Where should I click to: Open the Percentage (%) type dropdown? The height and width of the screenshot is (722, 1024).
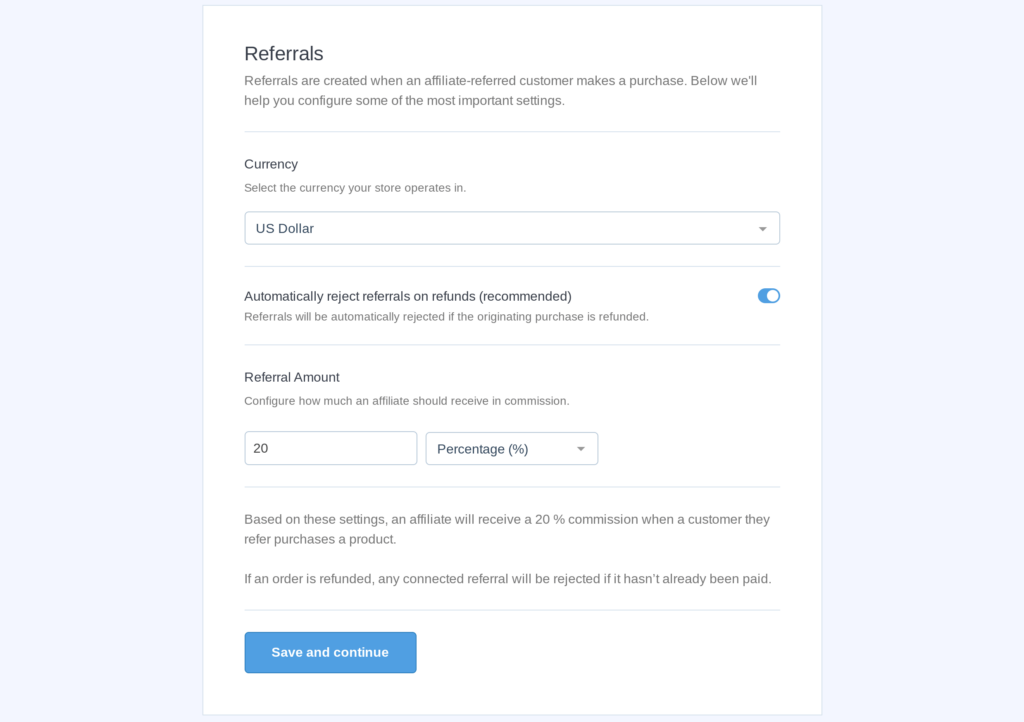pos(512,448)
